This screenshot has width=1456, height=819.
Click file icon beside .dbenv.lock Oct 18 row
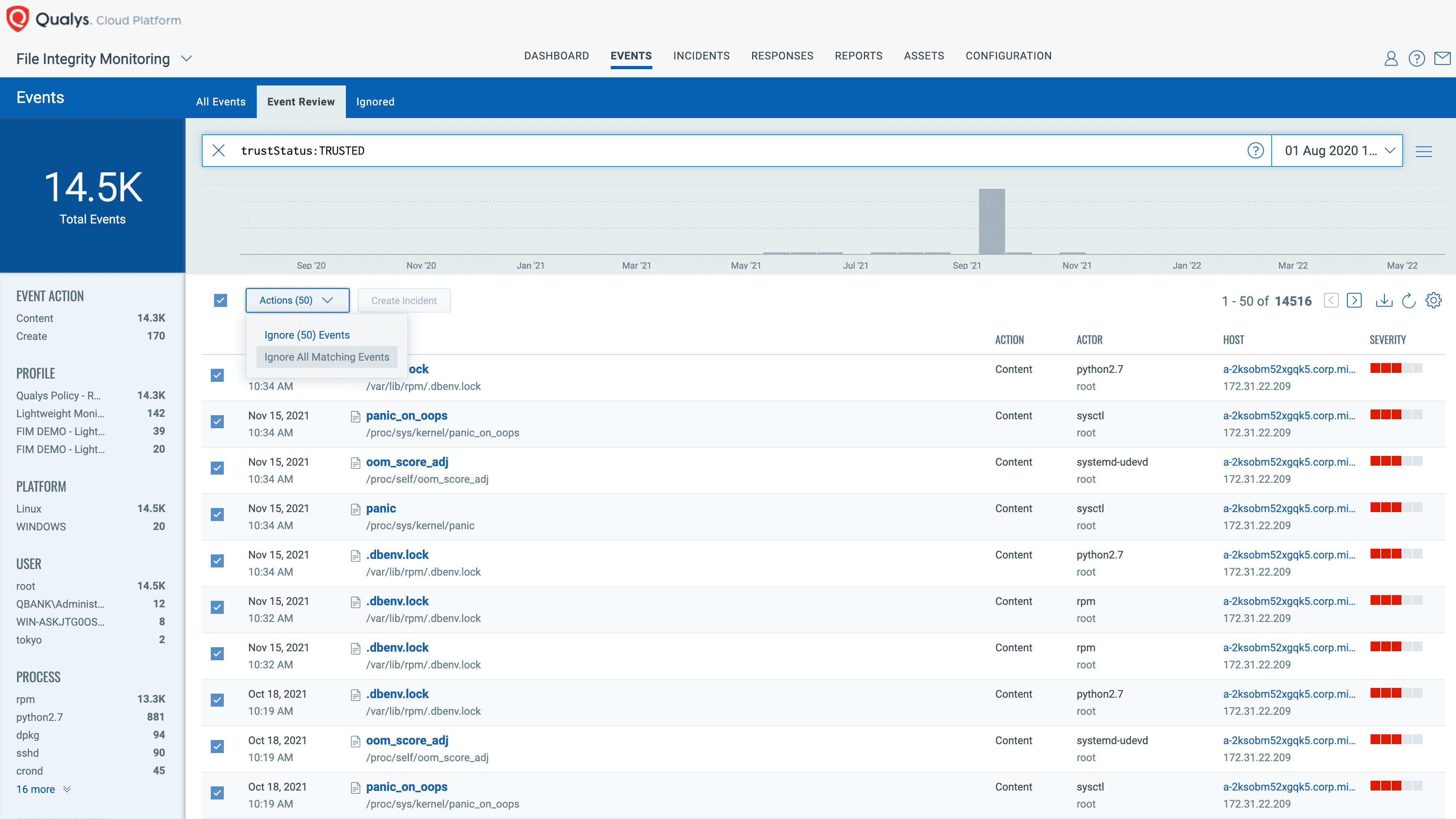356,695
